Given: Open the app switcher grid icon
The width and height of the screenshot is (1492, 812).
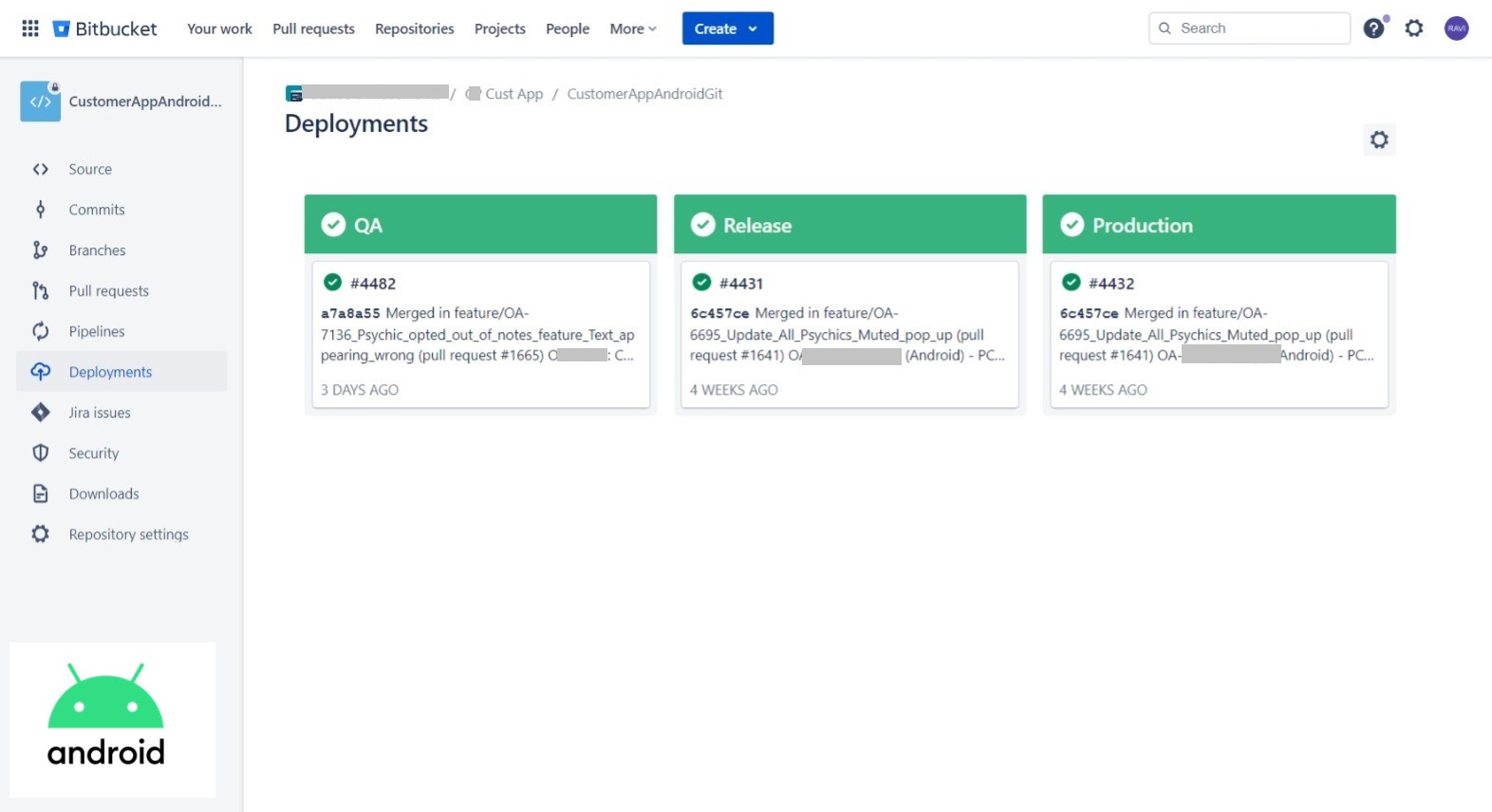Looking at the screenshot, I should pyautogui.click(x=30, y=28).
